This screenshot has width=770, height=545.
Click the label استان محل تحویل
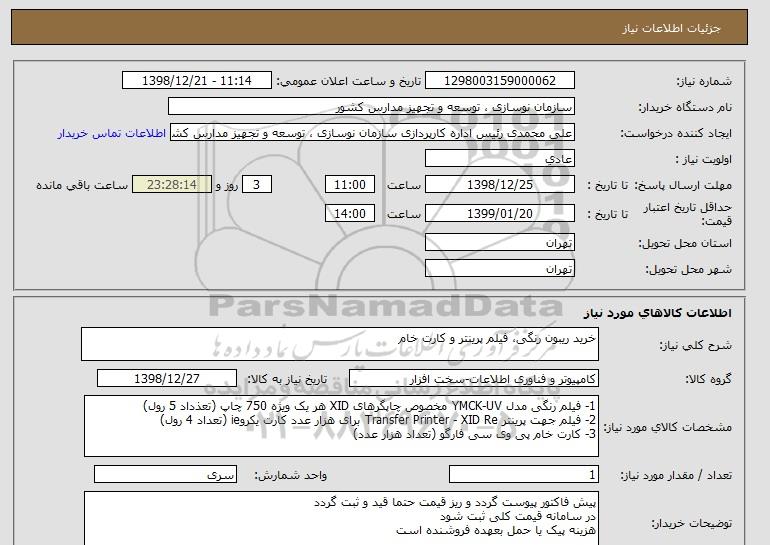coord(685,244)
